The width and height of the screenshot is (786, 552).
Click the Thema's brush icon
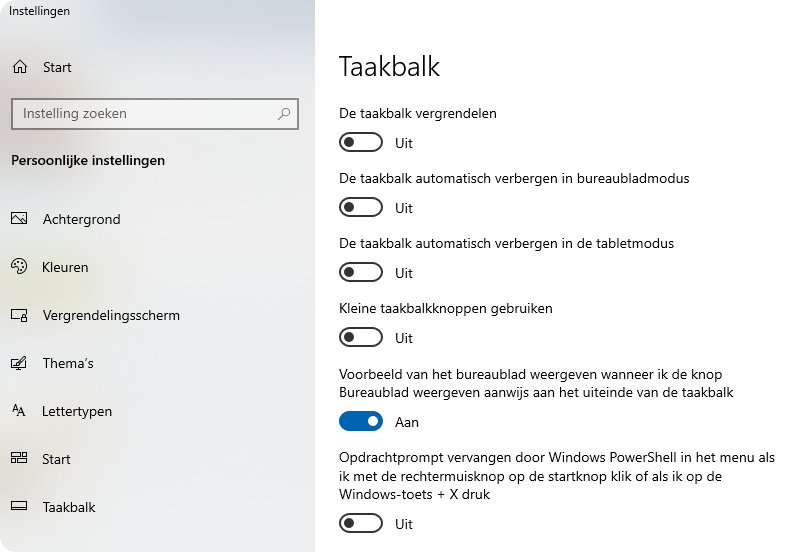[x=19, y=363]
